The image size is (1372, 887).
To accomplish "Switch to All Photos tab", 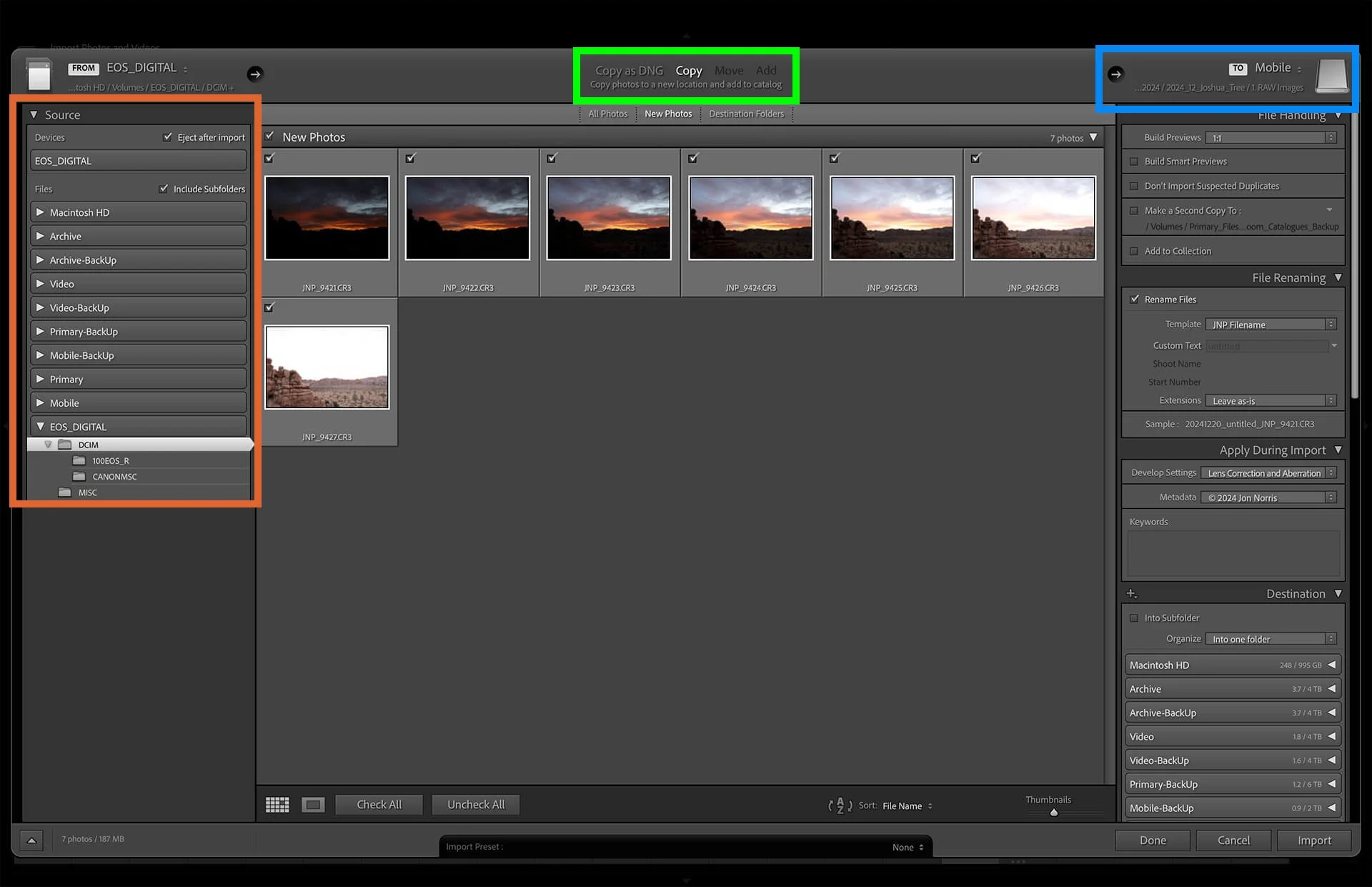I will tap(607, 114).
